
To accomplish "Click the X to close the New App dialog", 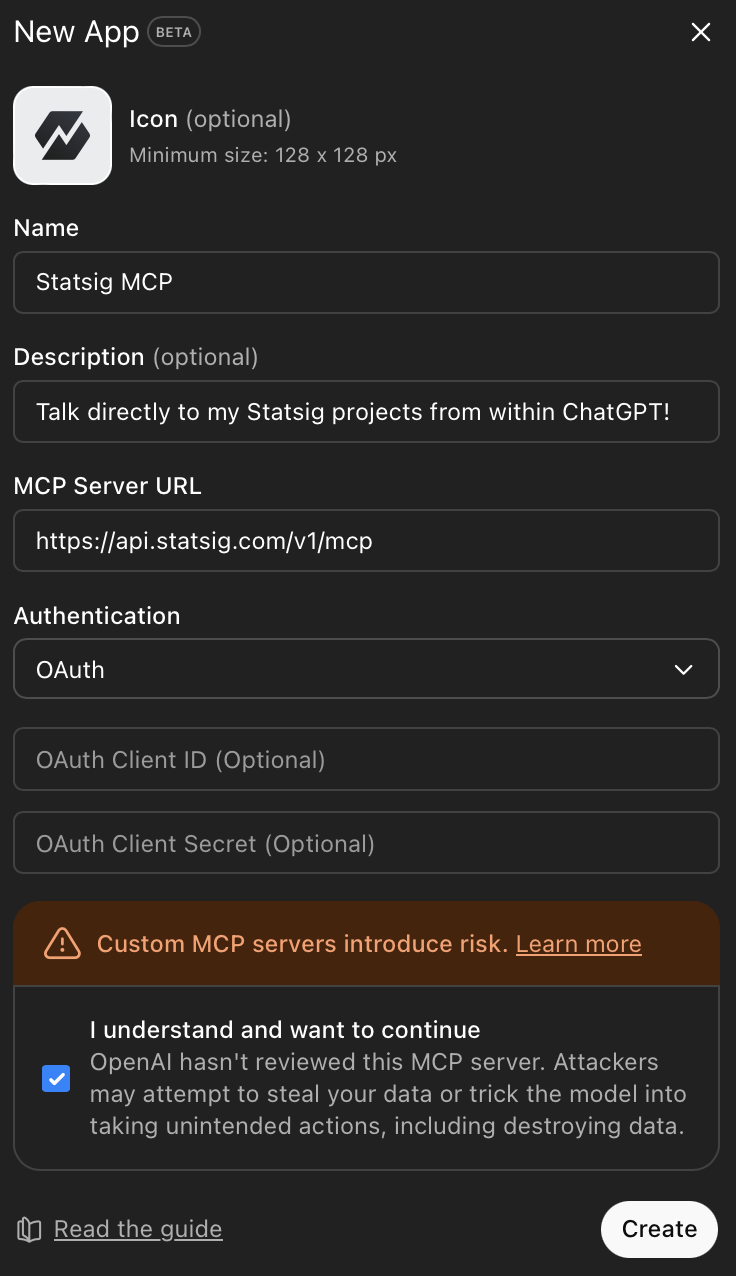I will pos(700,32).
